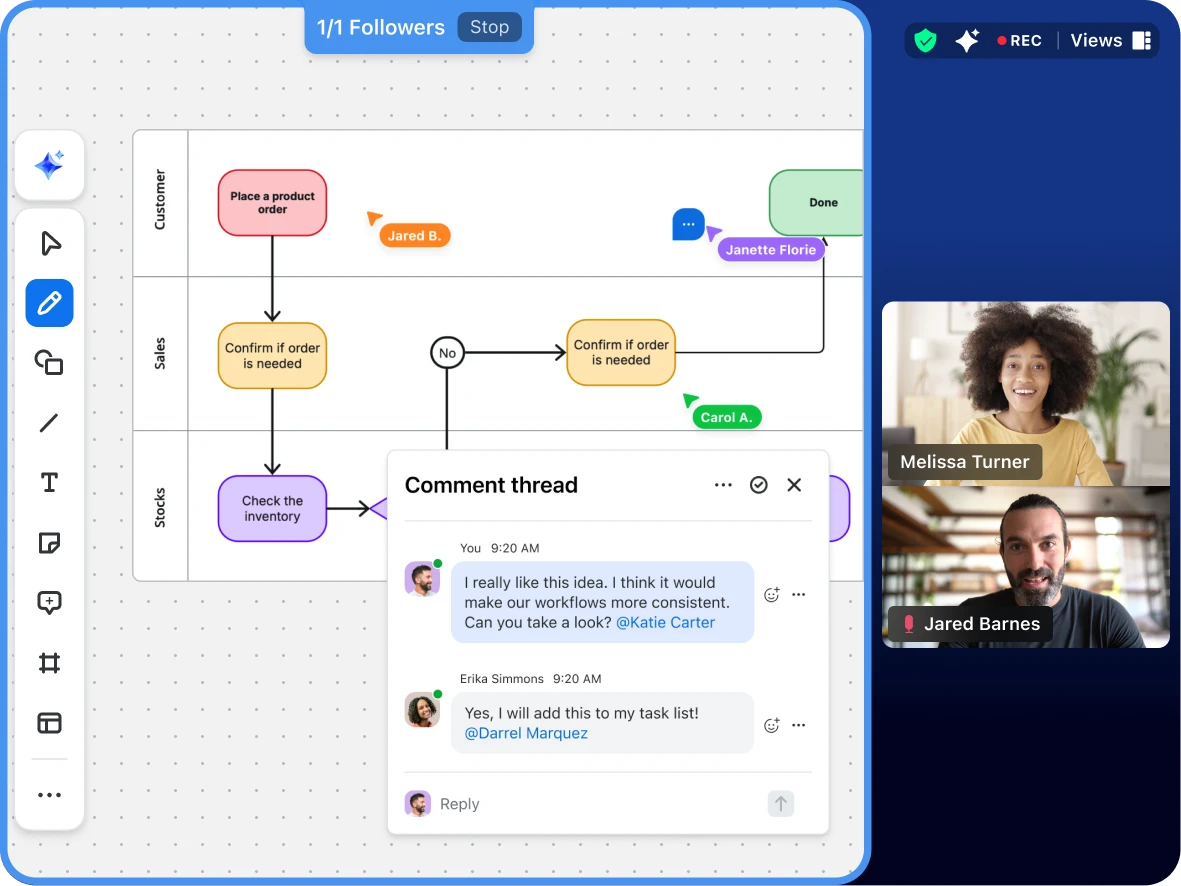Activate the Pen drawing tool

[49, 303]
